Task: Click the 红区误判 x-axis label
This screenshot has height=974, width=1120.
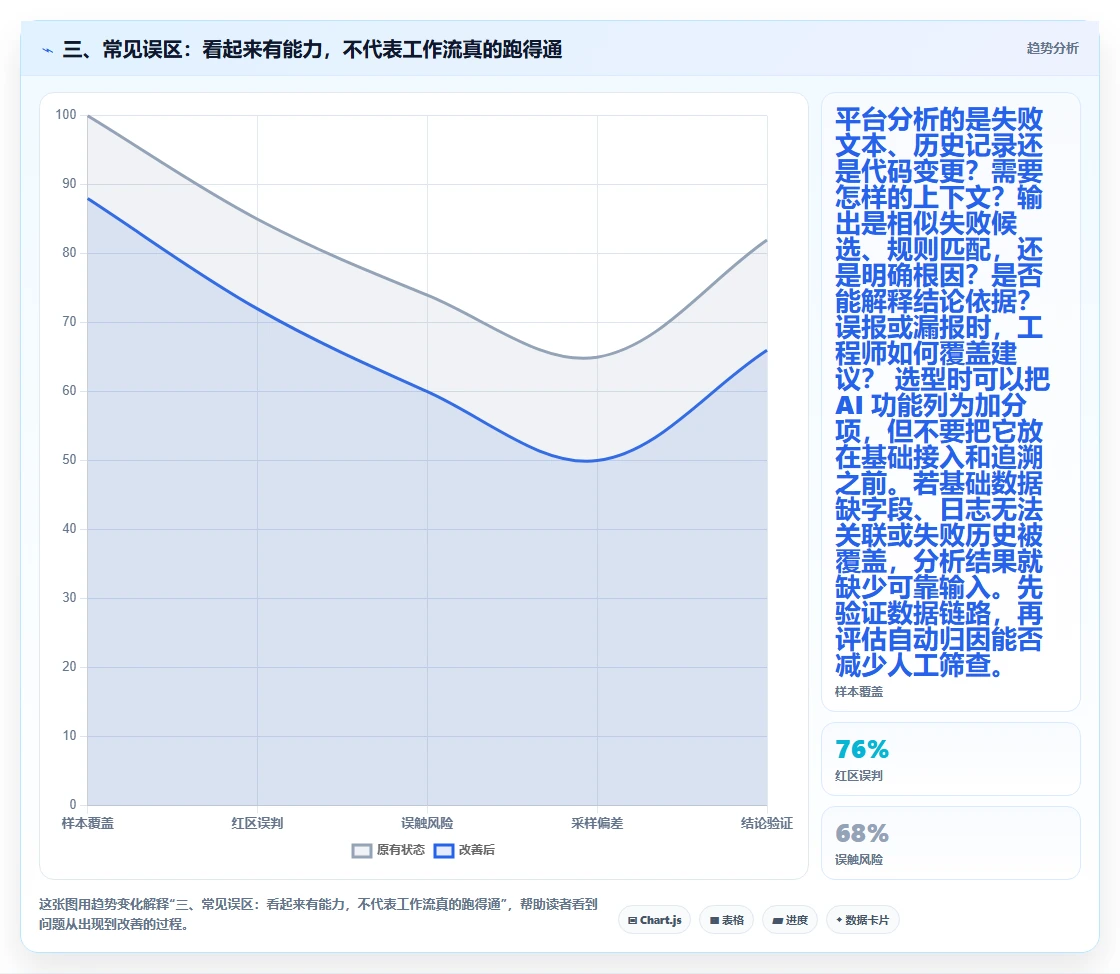Action: tap(257, 823)
